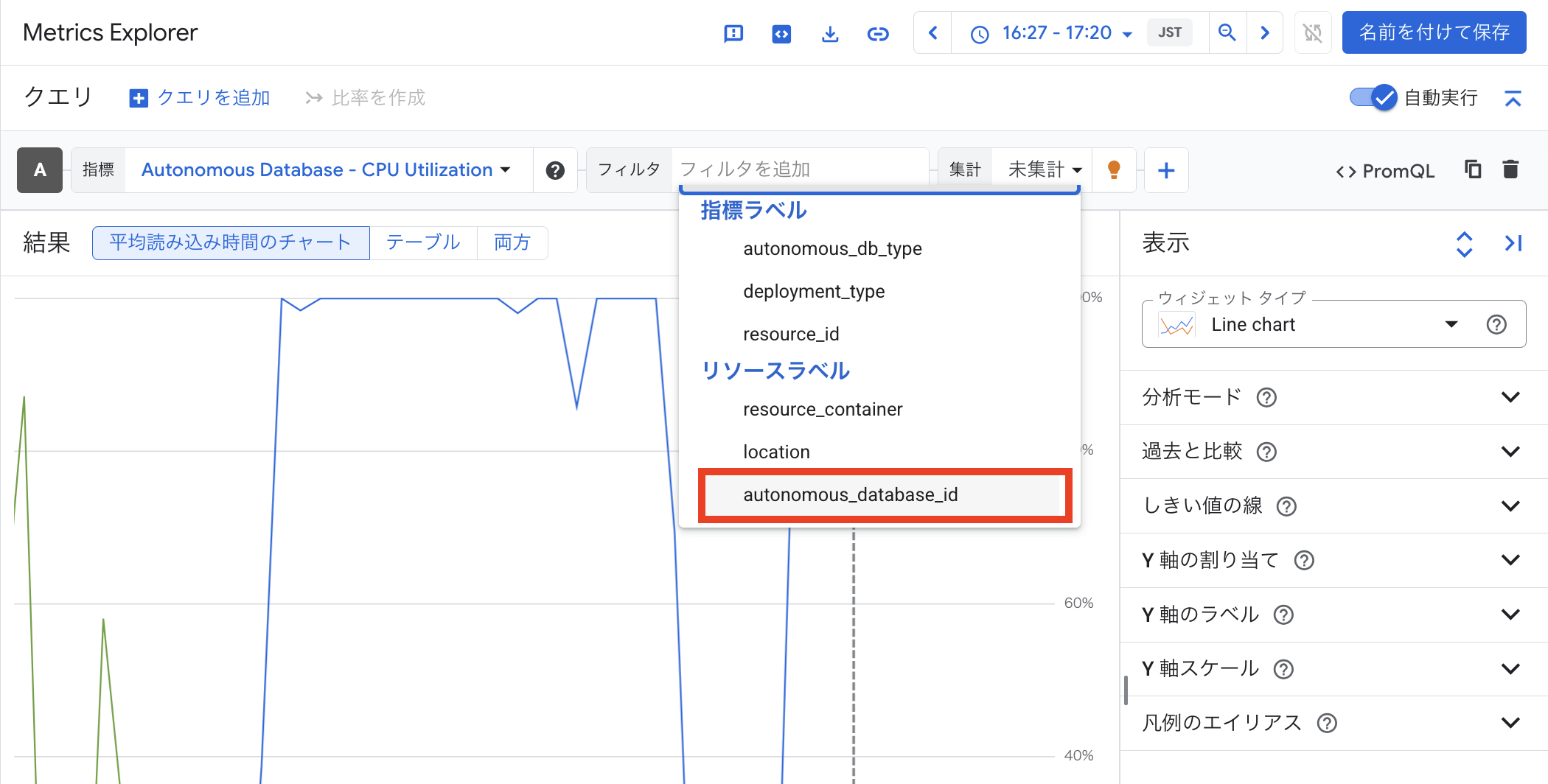Collapse the query section with the double chevron
The width and height of the screenshot is (1548, 784).
[x=1512, y=97]
